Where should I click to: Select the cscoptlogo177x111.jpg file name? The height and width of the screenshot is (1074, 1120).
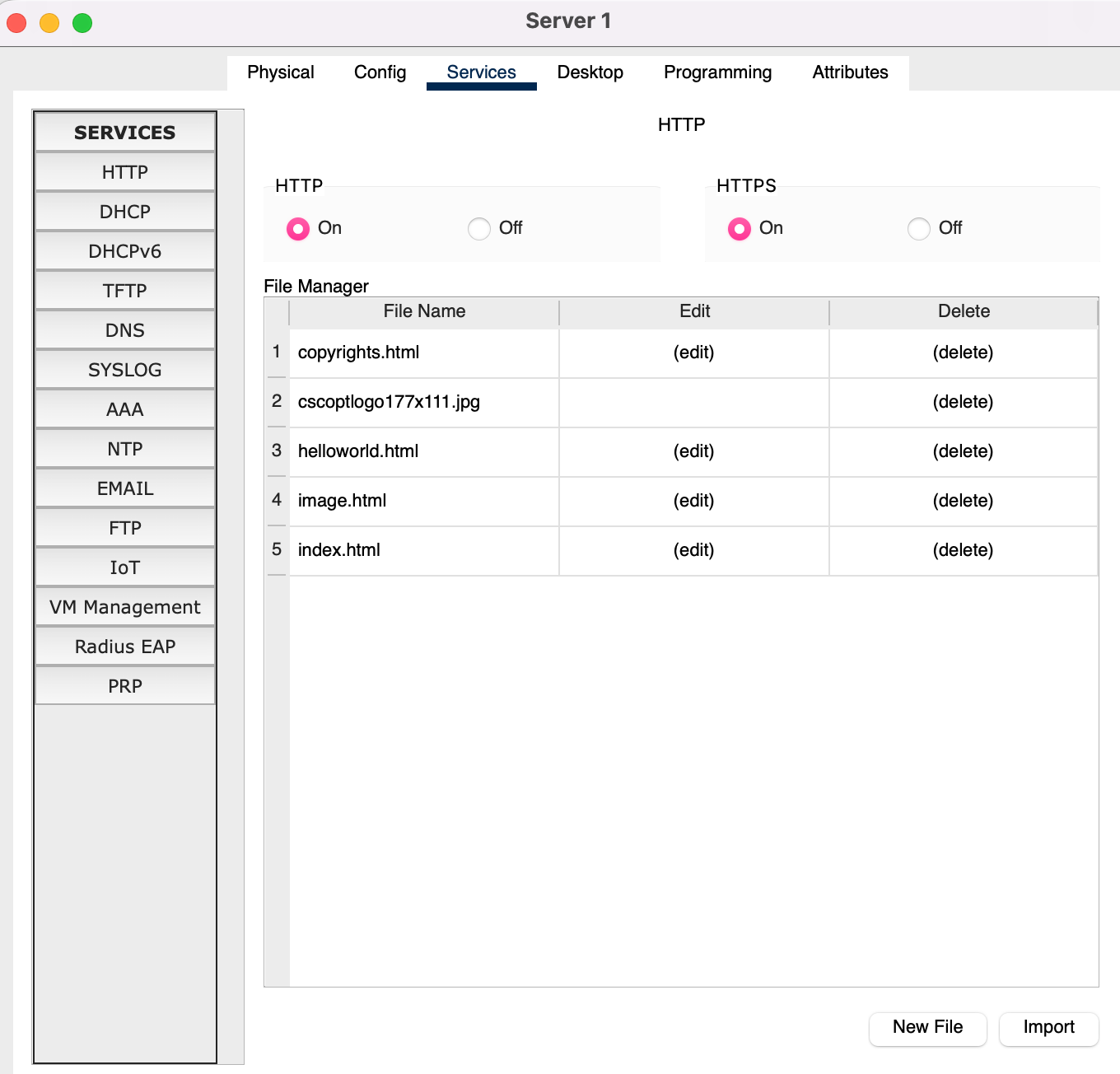(x=389, y=402)
